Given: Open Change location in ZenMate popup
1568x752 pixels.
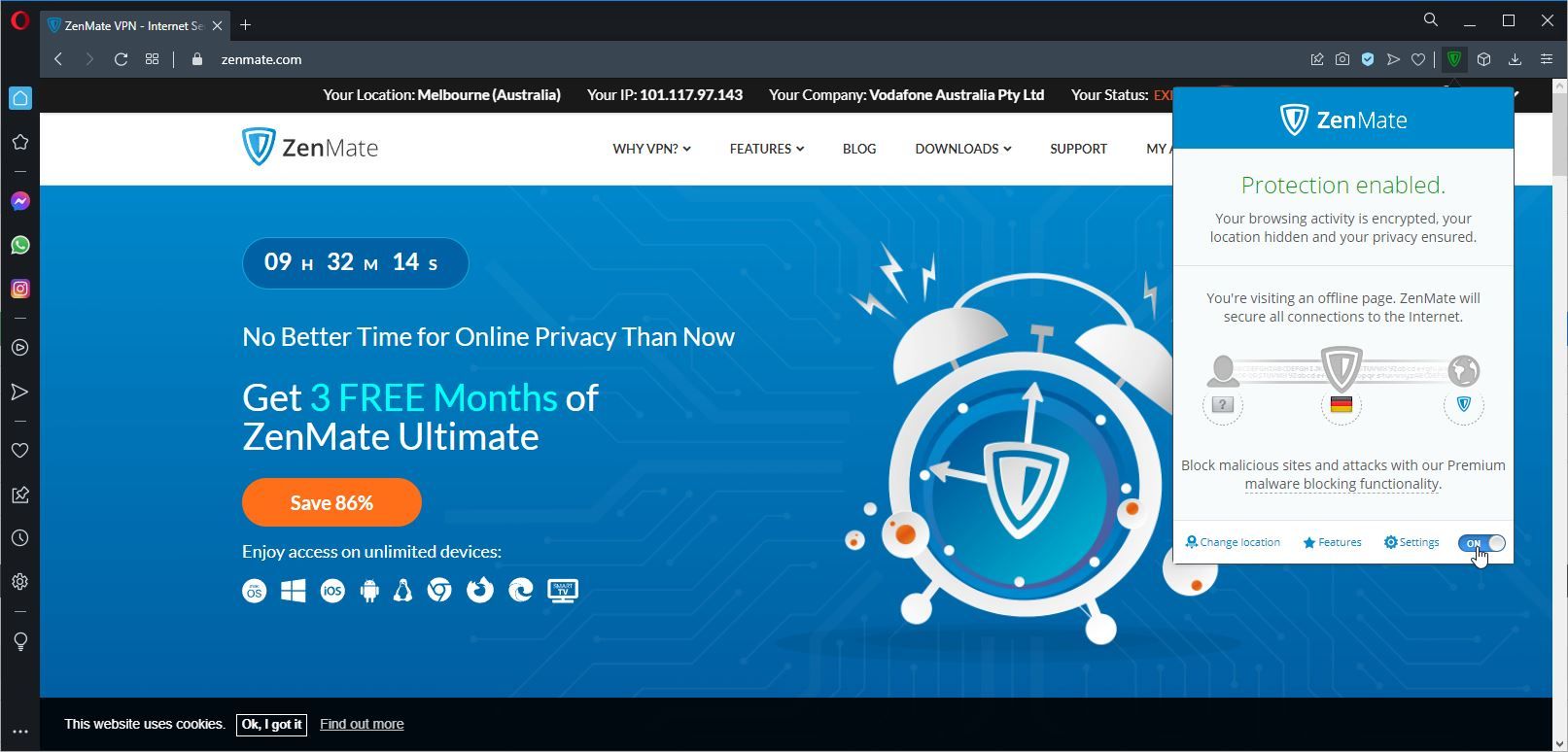Looking at the screenshot, I should point(1233,542).
